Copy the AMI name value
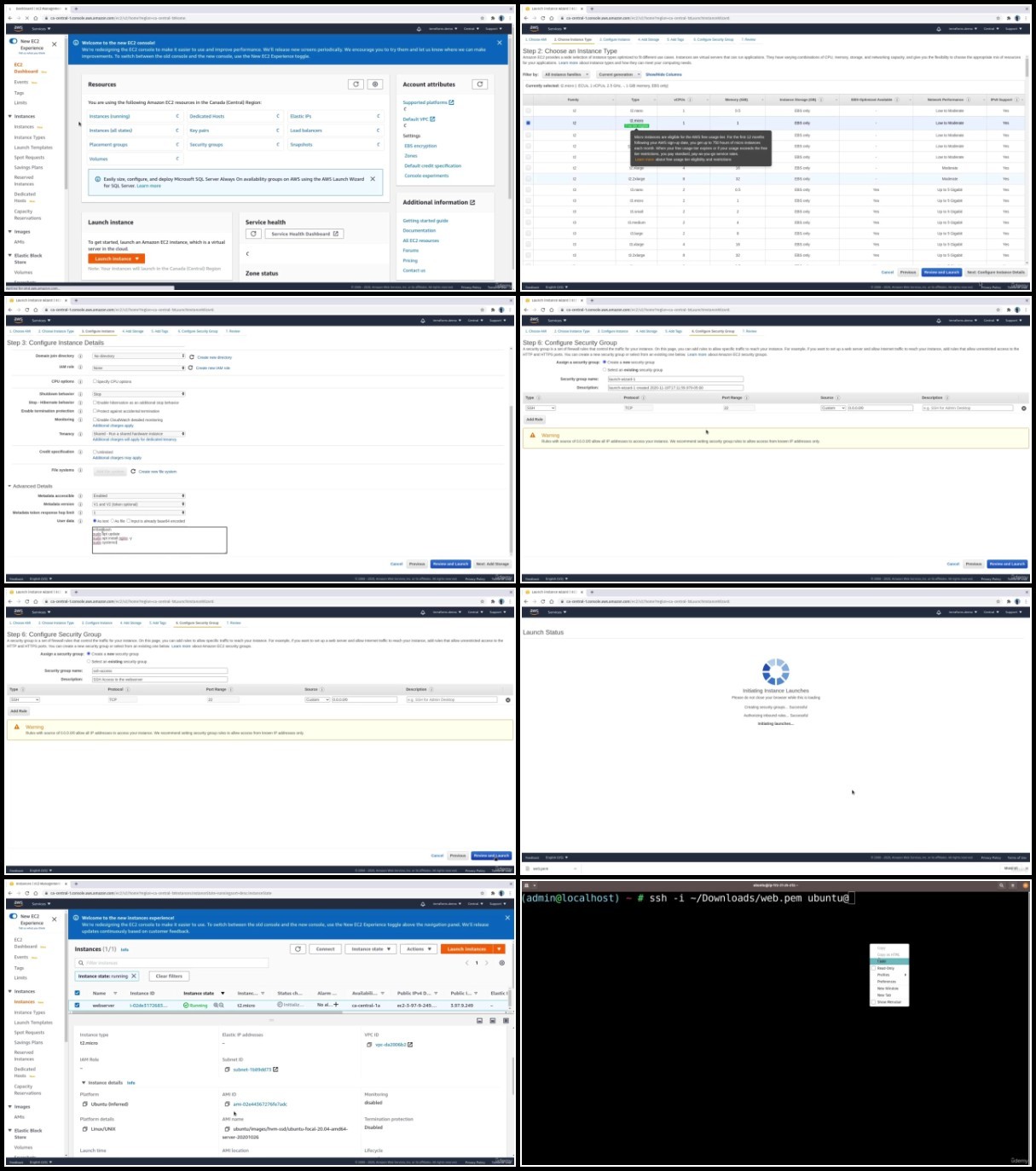The height and width of the screenshot is (1171, 1036). point(227,1128)
